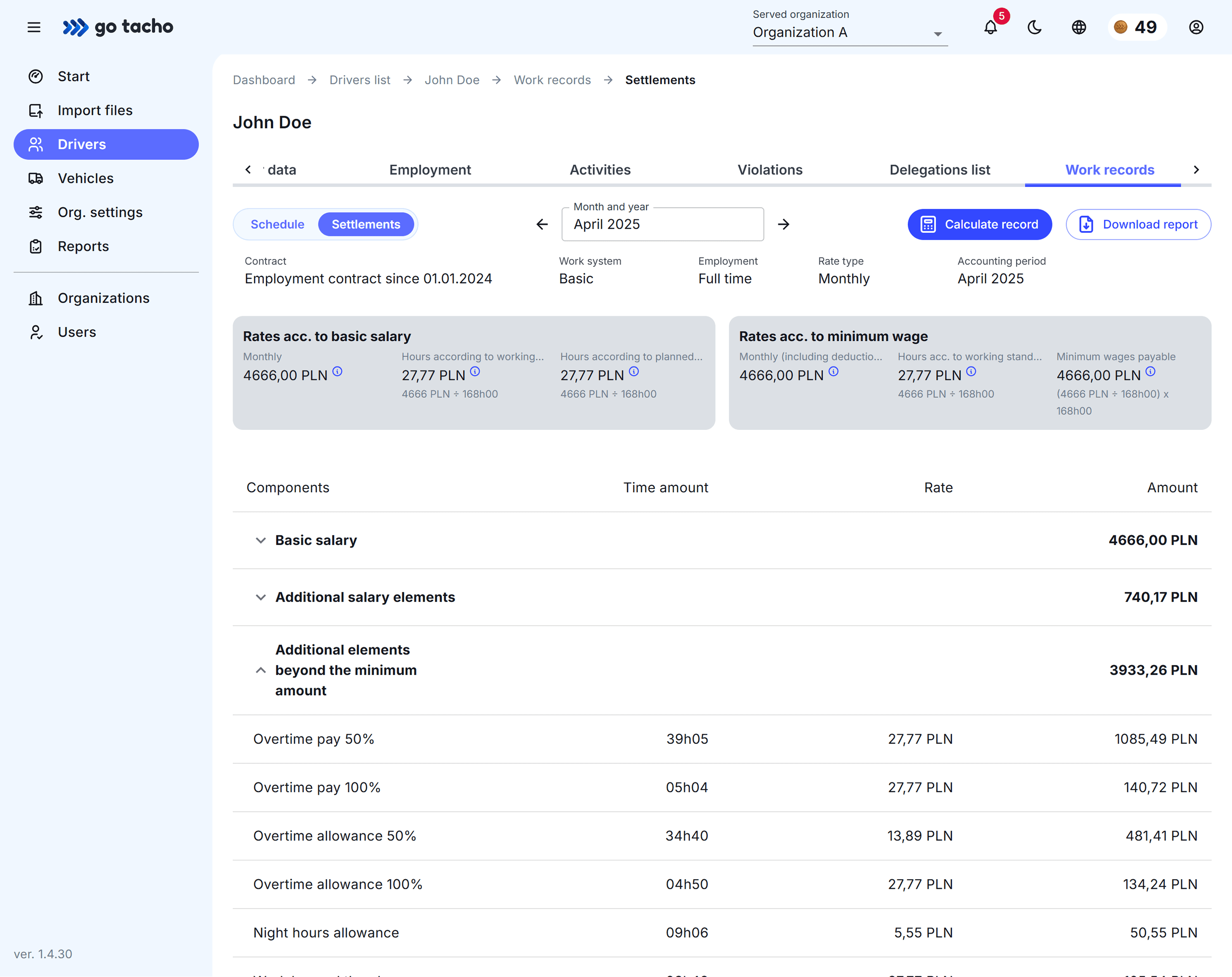Select Drivers in sidebar
Image resolution: width=1232 pixels, height=977 pixels.
tap(106, 145)
